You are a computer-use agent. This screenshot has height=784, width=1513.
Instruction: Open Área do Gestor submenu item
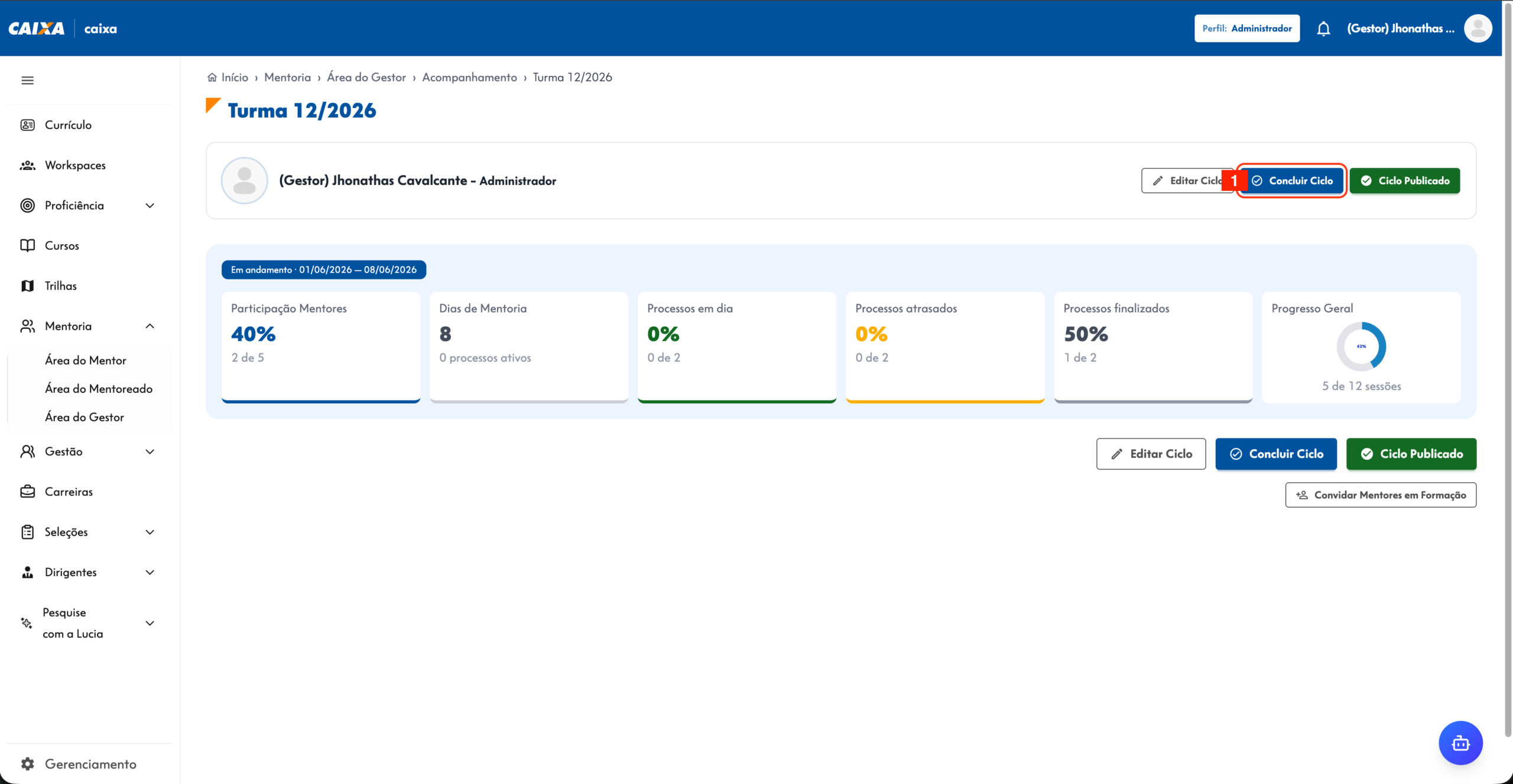[85, 417]
